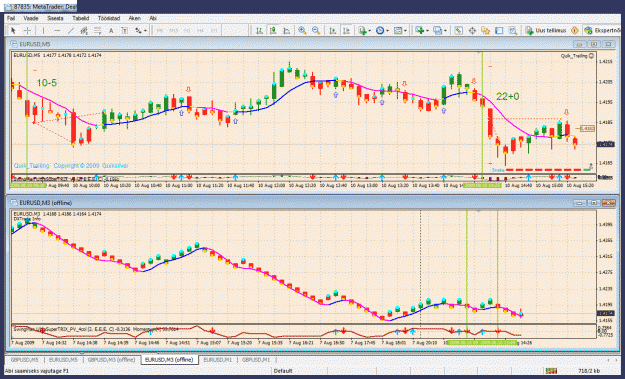Click the '22+0' label on chart
The width and height of the screenshot is (625, 379).
coord(507,96)
